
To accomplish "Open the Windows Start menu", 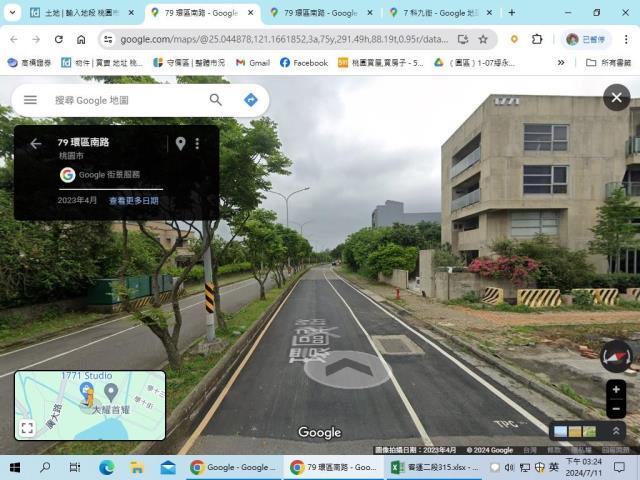I will (x=15, y=467).
